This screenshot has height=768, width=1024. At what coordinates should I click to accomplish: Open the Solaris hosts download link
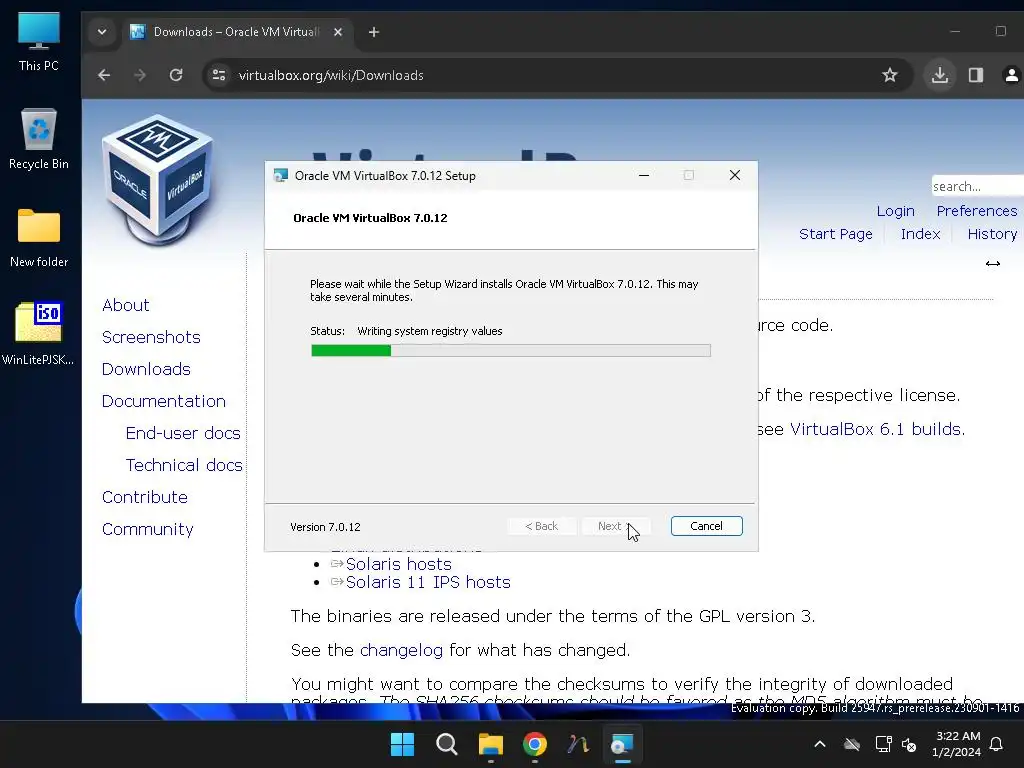[x=398, y=564]
